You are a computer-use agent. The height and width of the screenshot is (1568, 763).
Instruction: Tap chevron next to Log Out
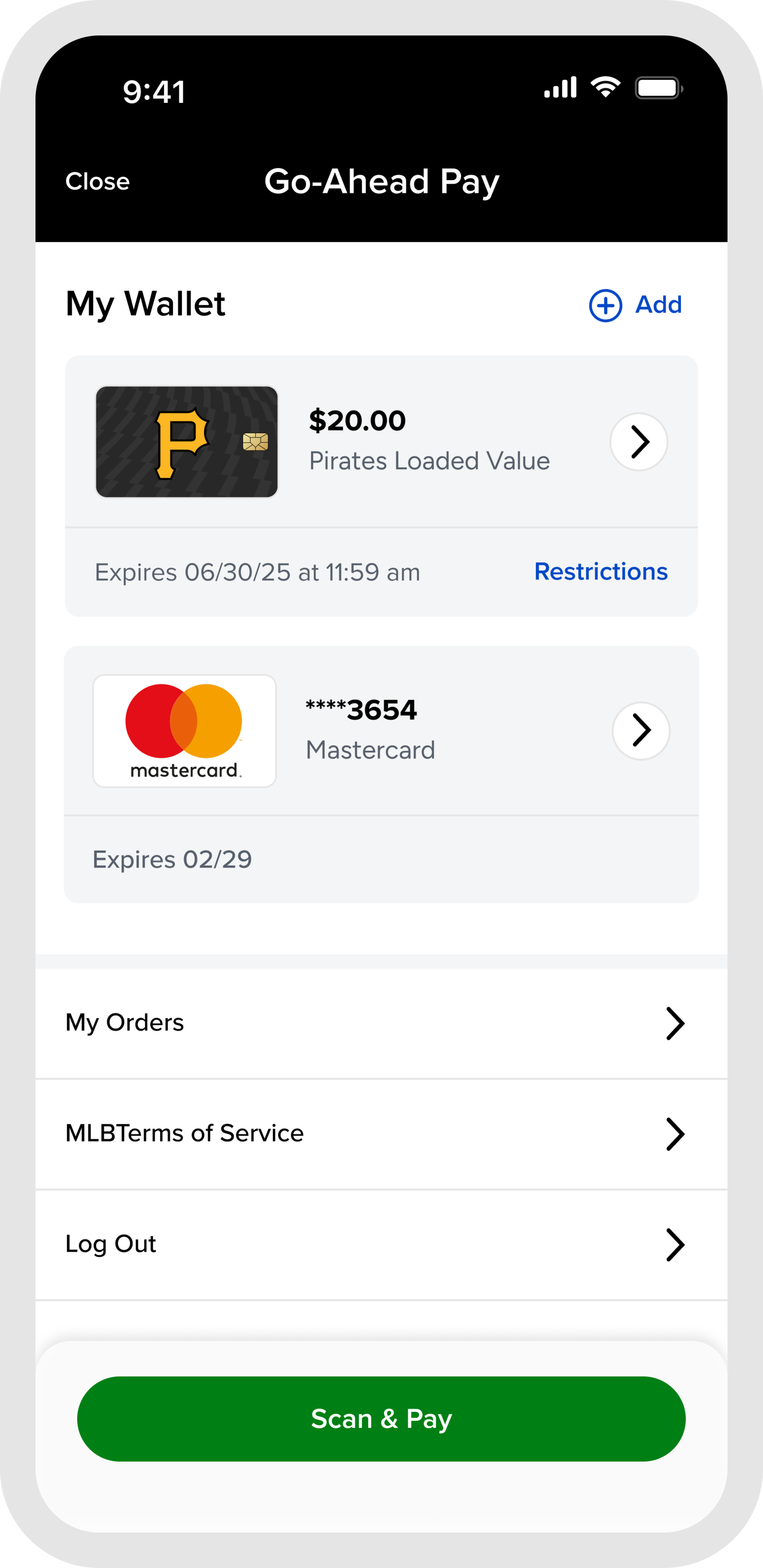click(x=675, y=1245)
